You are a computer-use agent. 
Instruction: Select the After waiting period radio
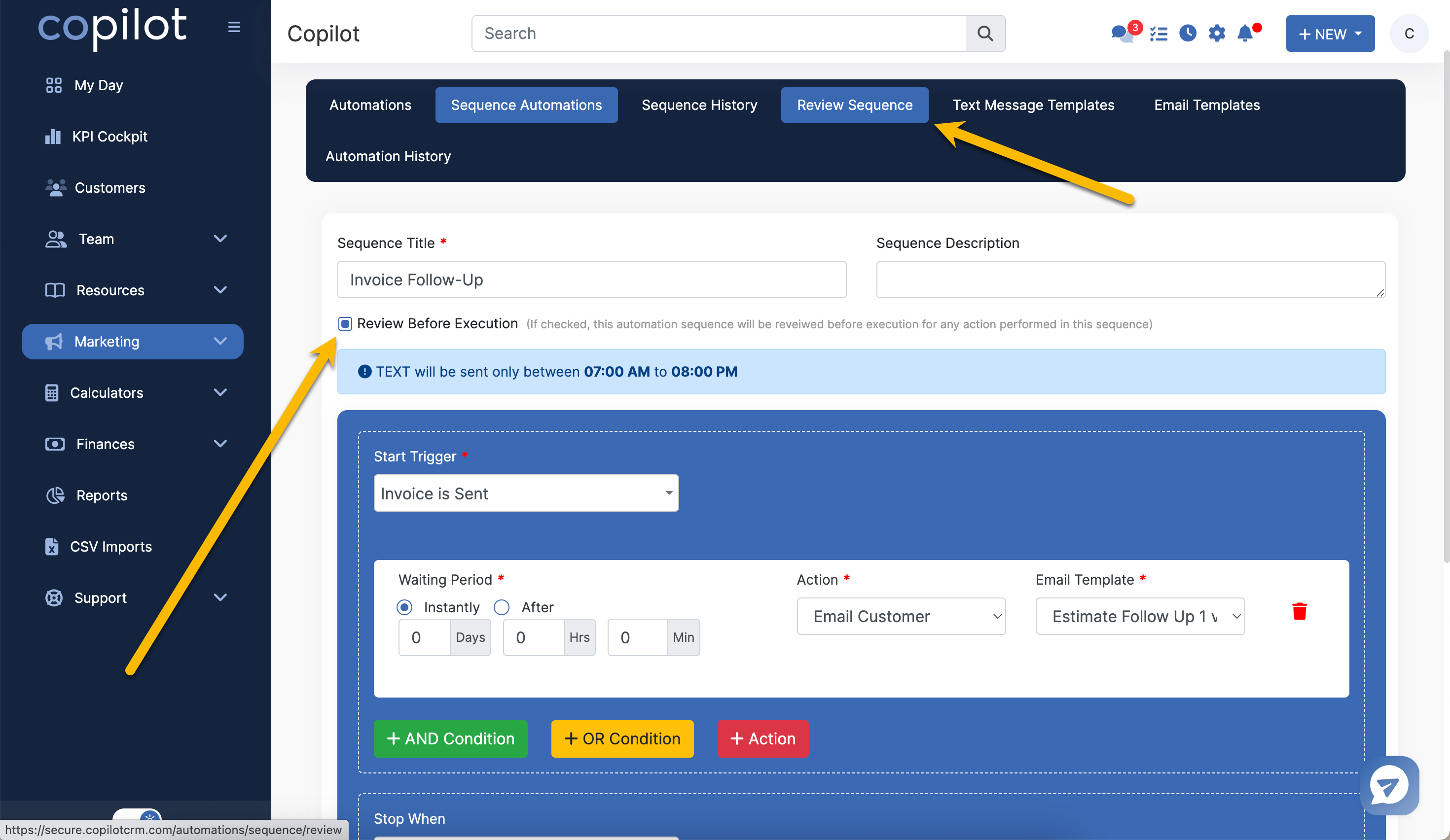tap(502, 607)
